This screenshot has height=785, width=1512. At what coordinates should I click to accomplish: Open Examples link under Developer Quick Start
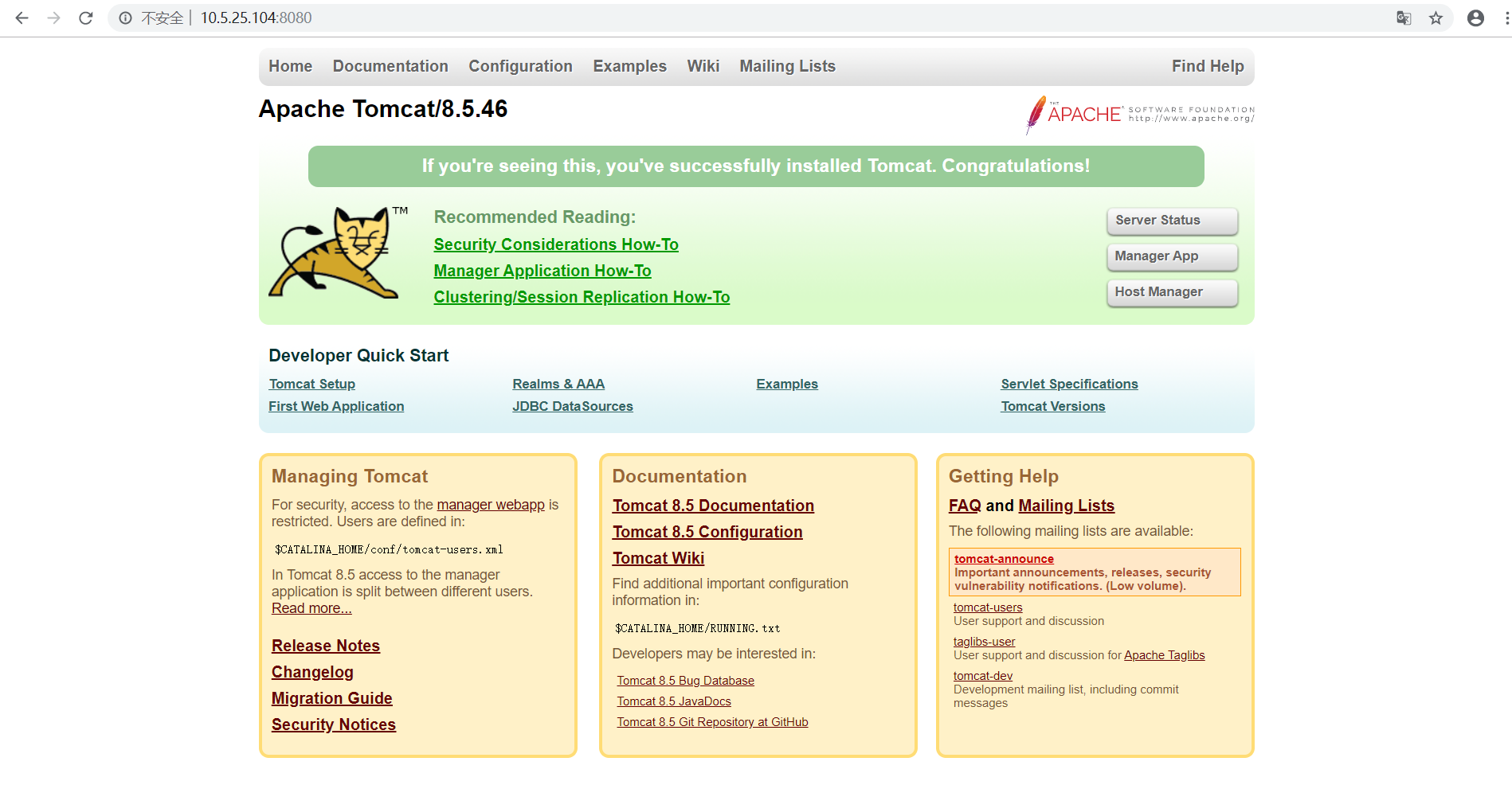(x=787, y=384)
